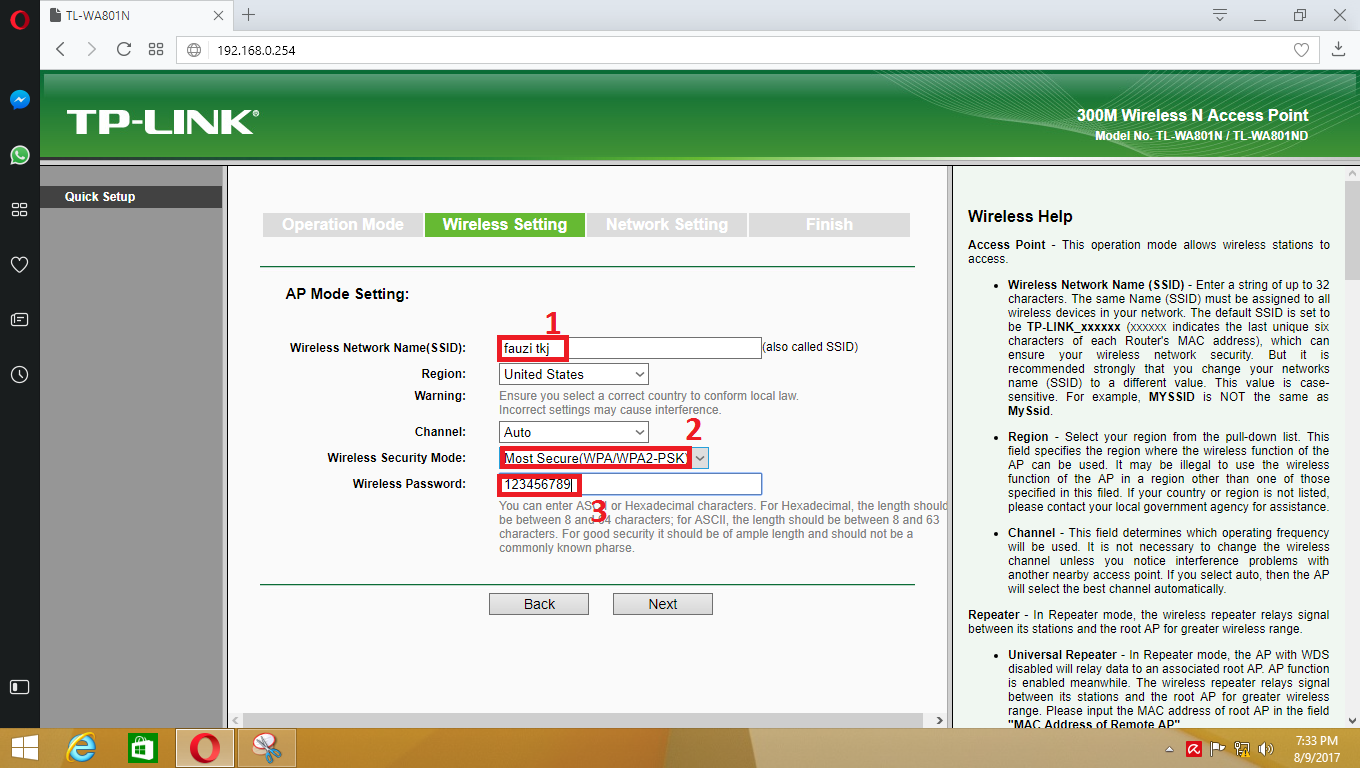Click "Wireless Network Name(SSID):" label

click(378, 348)
